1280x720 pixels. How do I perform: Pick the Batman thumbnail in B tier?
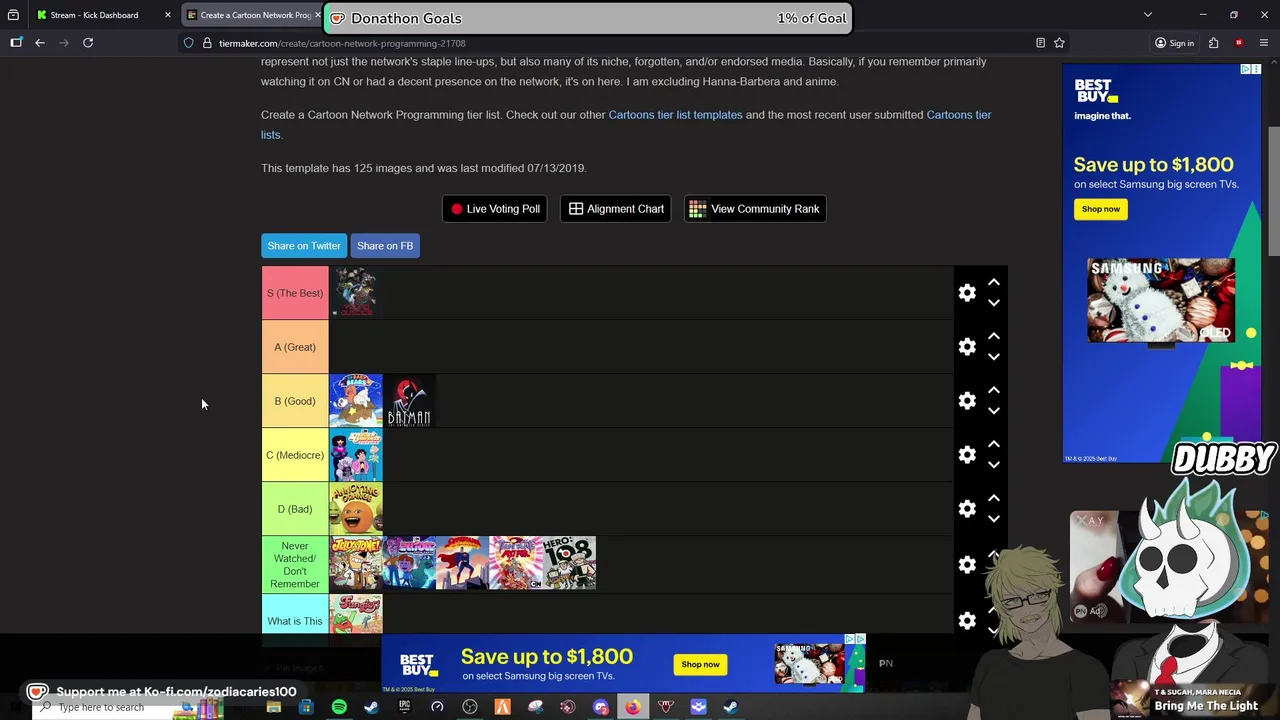[409, 401]
